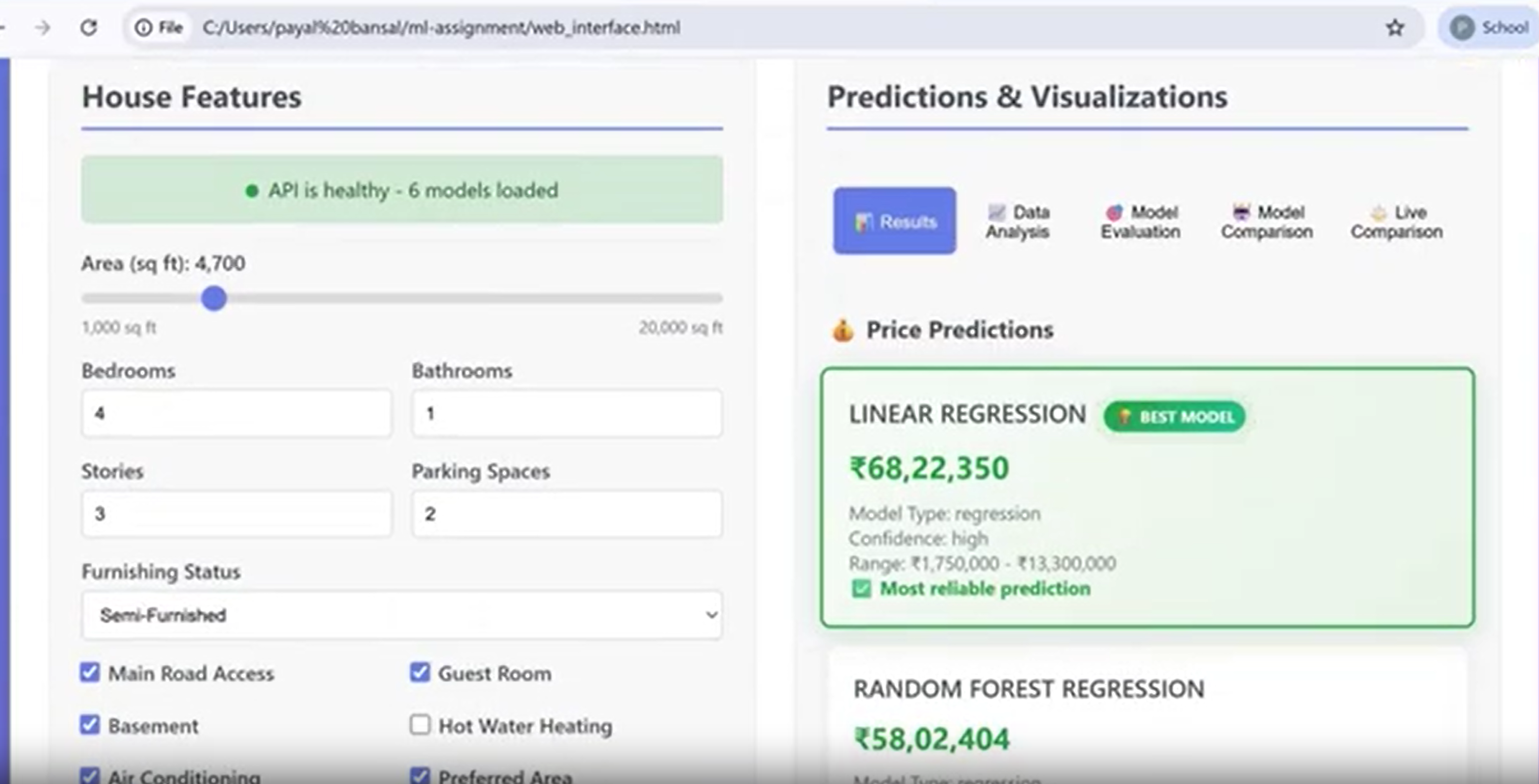Screen dimensions: 1539x784
Task: Enable Hot Water Heating
Action: (420, 724)
